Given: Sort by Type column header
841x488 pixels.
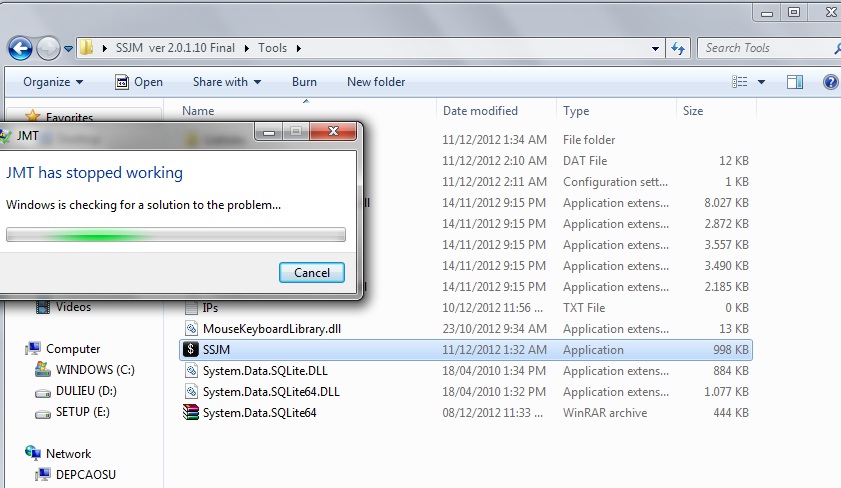Looking at the screenshot, I should point(576,111).
